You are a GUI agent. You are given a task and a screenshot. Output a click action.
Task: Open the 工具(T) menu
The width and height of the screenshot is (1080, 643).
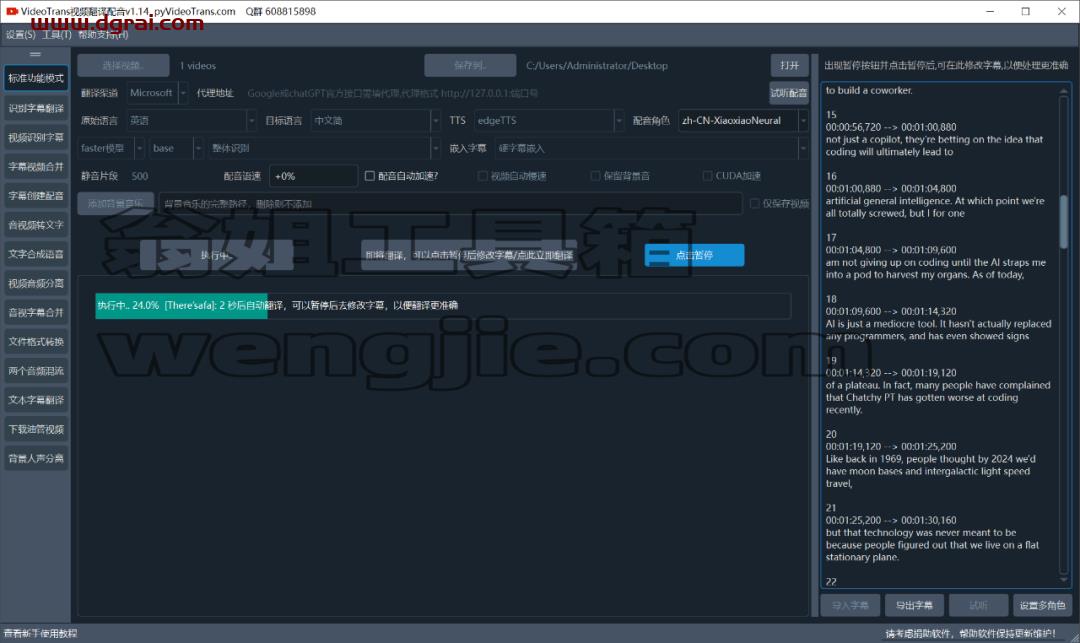[56, 34]
